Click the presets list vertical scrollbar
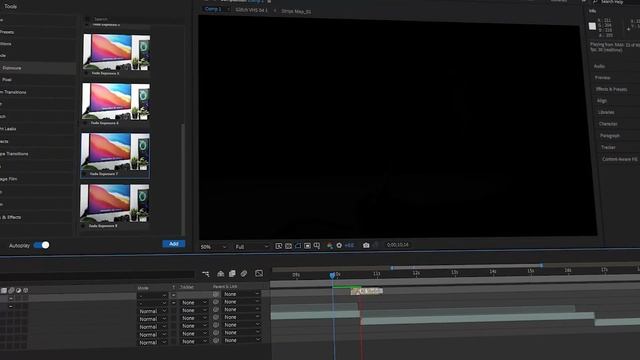Viewport: 640px width, 360px height. click(x=183, y=180)
